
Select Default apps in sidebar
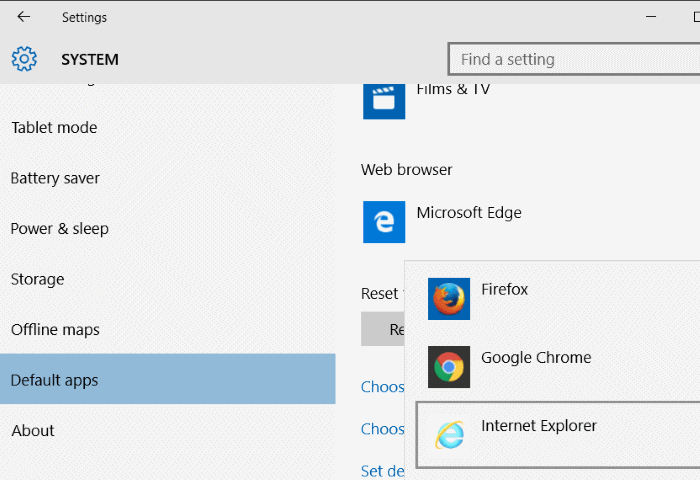click(x=167, y=379)
